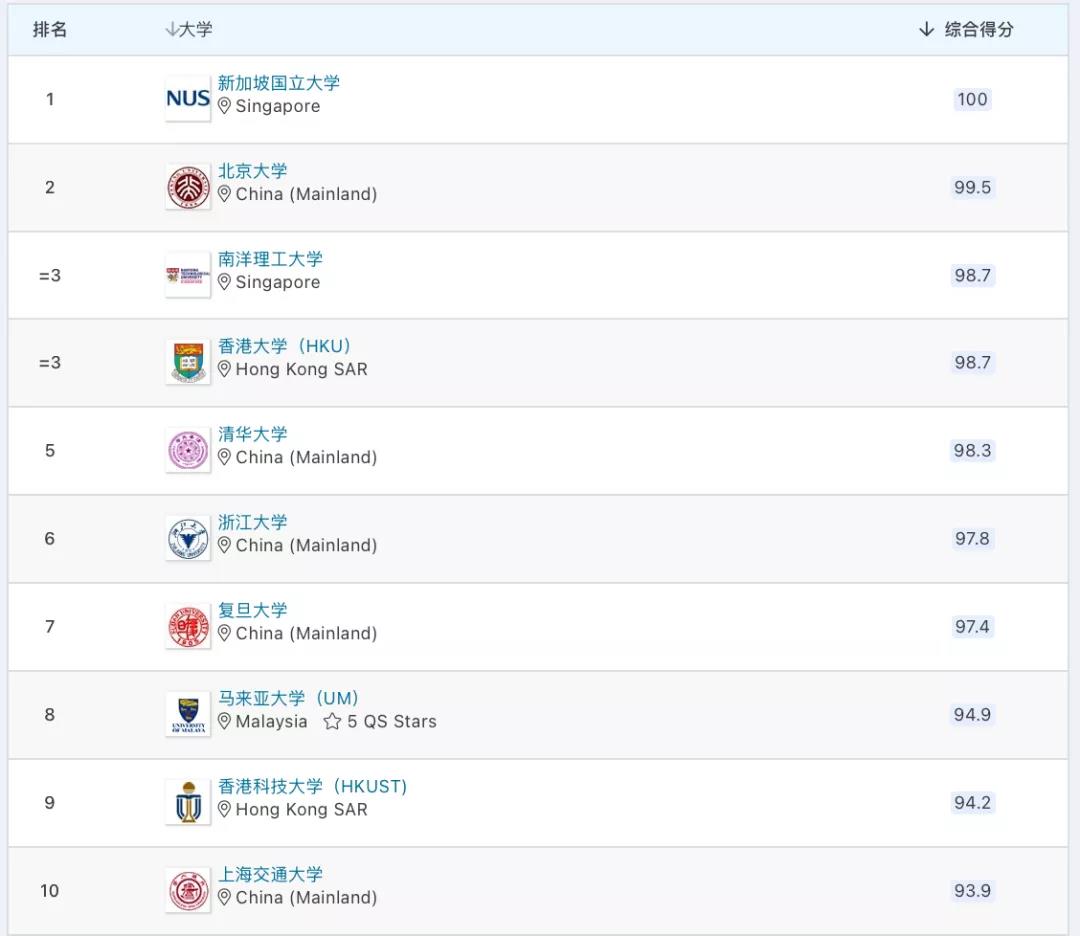Screen dimensions: 1080x936
Task: Click the Fudan University red seal icon
Action: click(187, 626)
